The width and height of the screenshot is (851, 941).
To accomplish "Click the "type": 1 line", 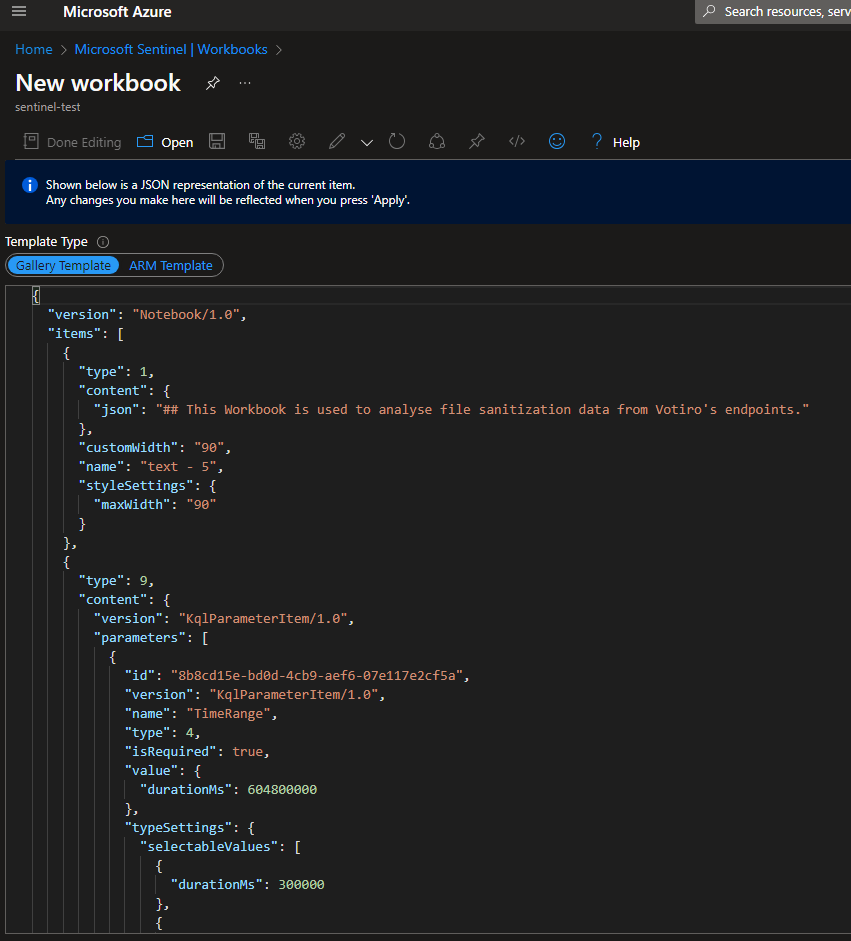I will (116, 371).
